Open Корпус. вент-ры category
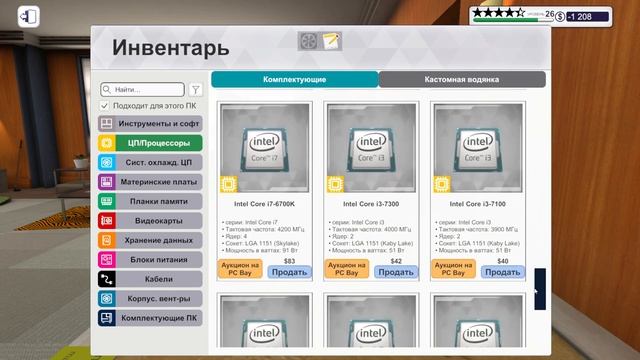The image size is (640, 360). tap(150, 298)
